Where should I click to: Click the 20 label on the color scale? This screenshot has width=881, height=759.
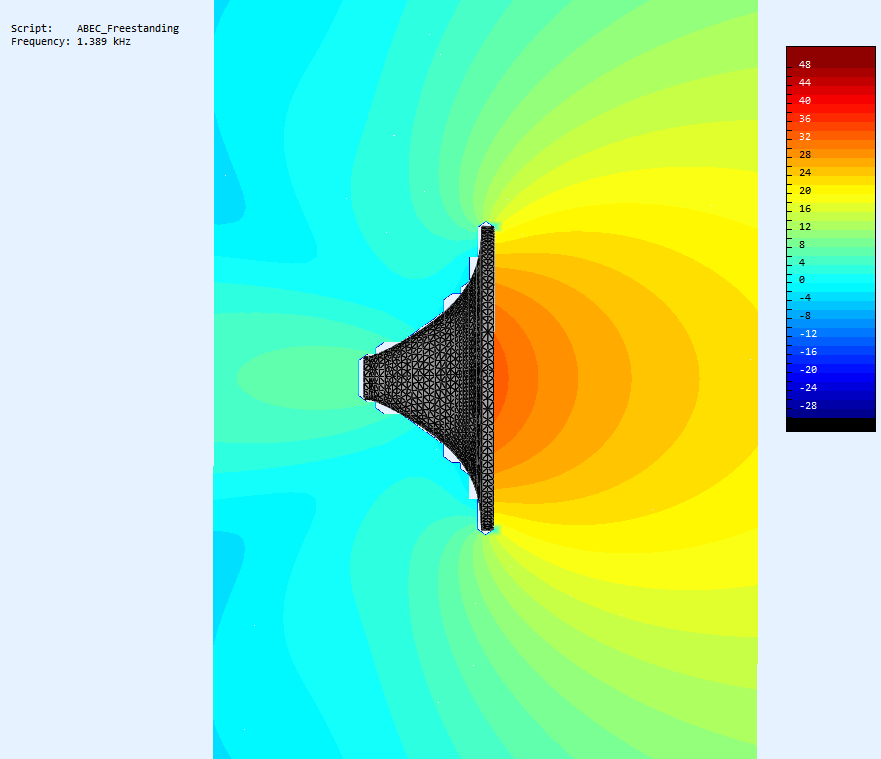point(805,190)
